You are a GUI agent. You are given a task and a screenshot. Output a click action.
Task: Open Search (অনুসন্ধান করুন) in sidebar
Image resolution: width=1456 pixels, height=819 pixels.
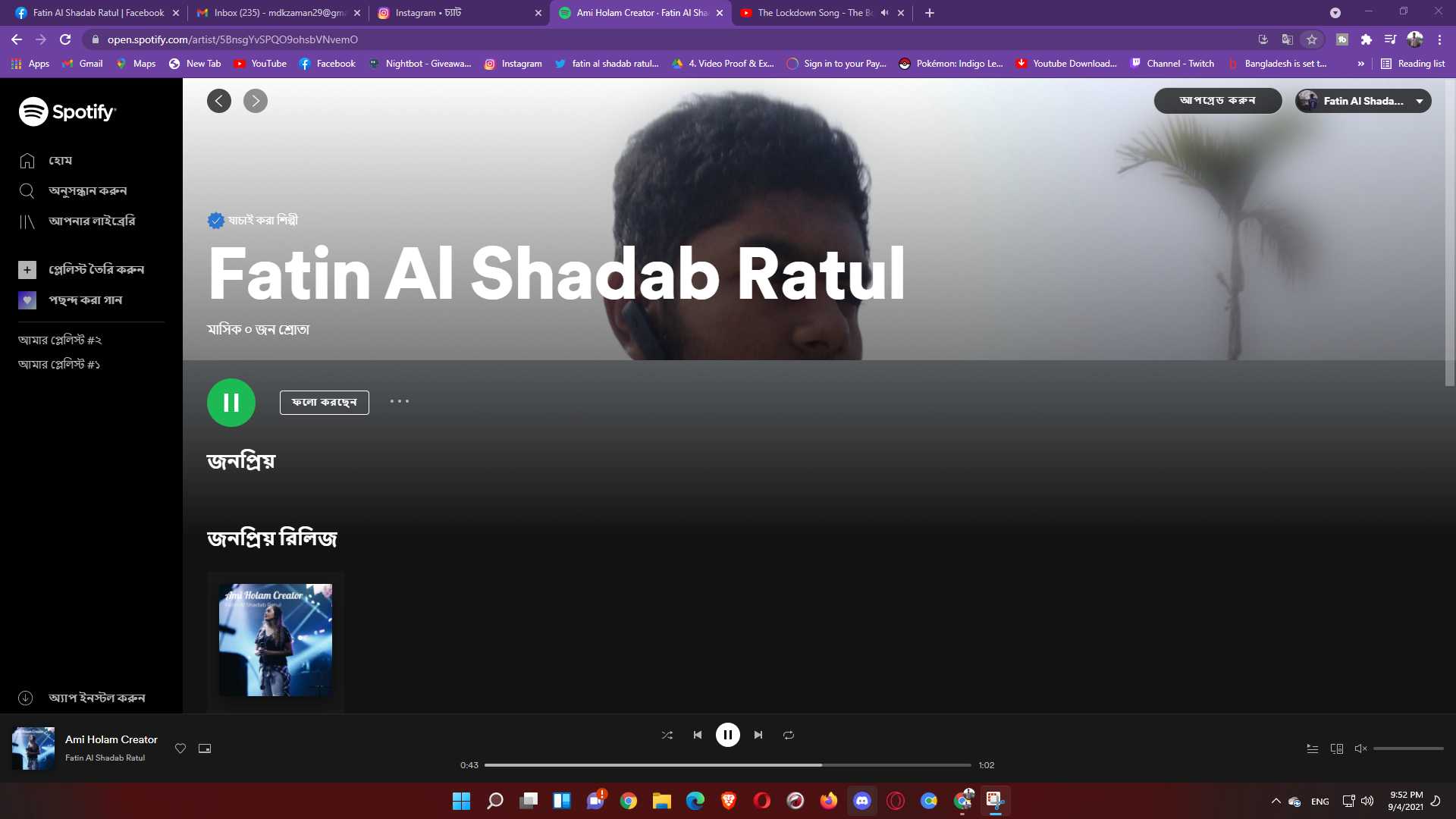(73, 191)
